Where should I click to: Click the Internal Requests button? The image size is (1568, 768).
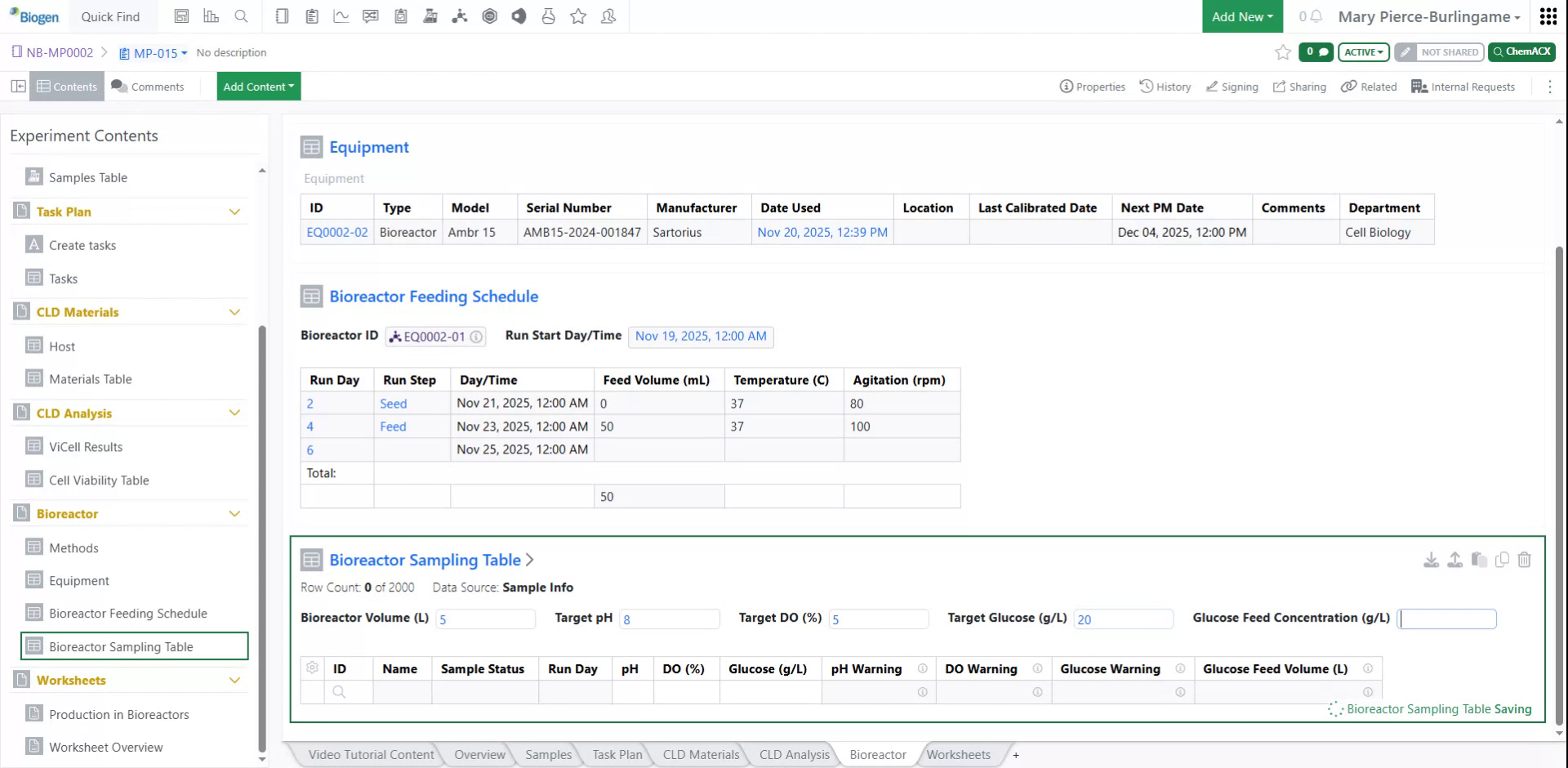1463,86
